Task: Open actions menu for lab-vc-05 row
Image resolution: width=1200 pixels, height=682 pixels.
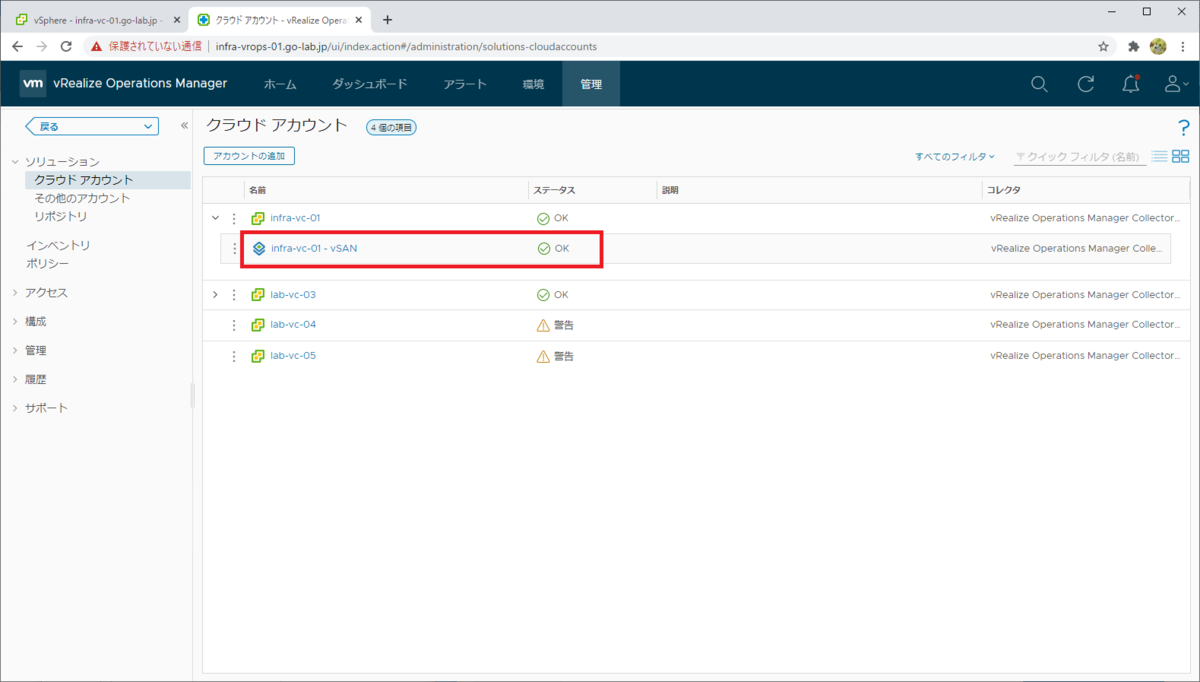Action: click(x=234, y=356)
